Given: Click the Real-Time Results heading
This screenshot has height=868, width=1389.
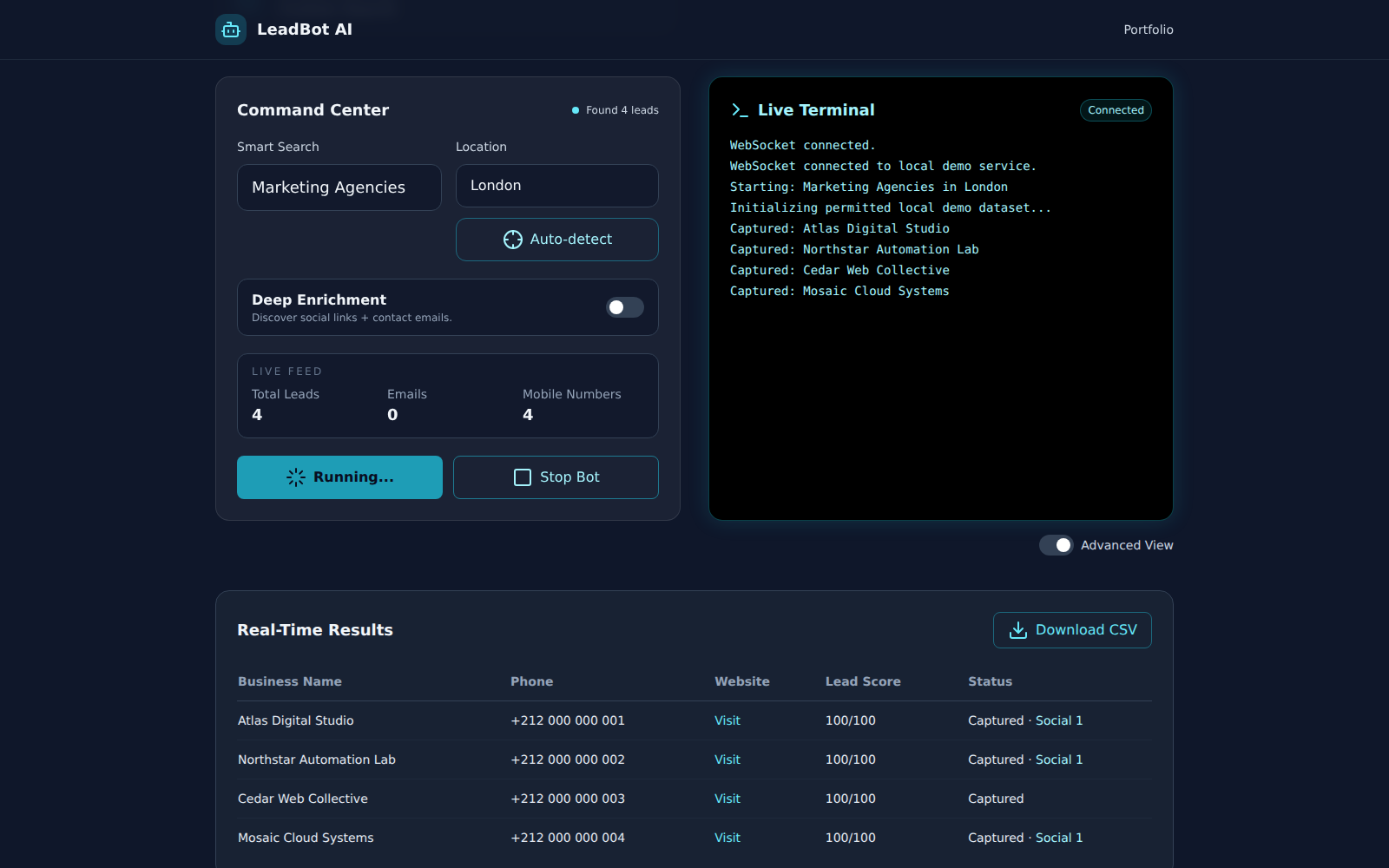Looking at the screenshot, I should click(315, 630).
